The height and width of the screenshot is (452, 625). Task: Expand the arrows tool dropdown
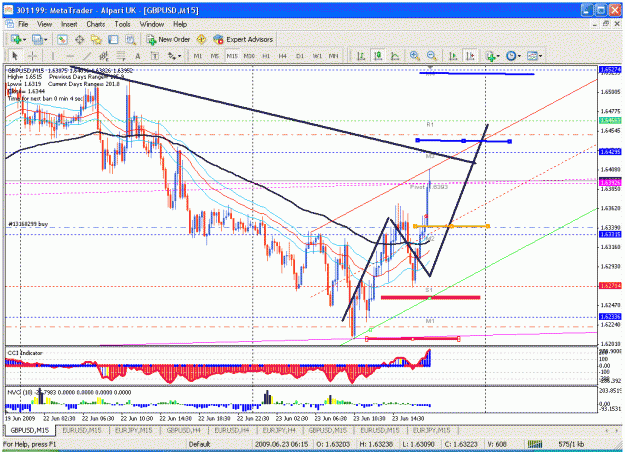tap(180, 56)
